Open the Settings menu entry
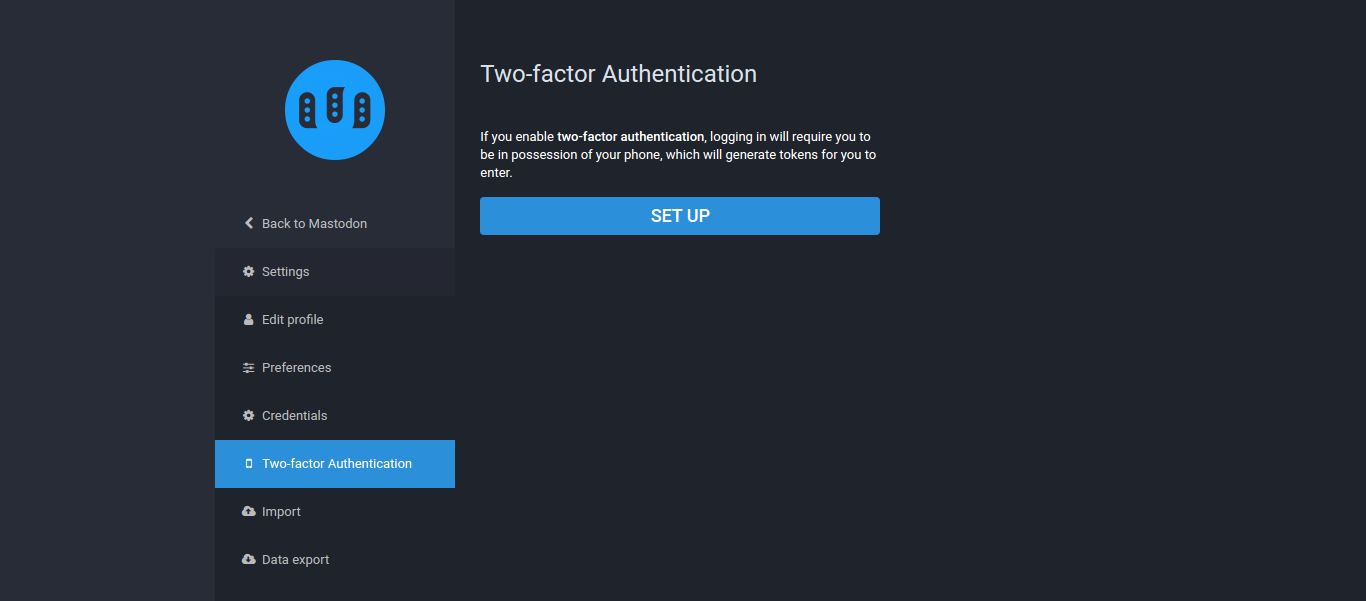Screen dimensions: 1366x601 click(335, 272)
